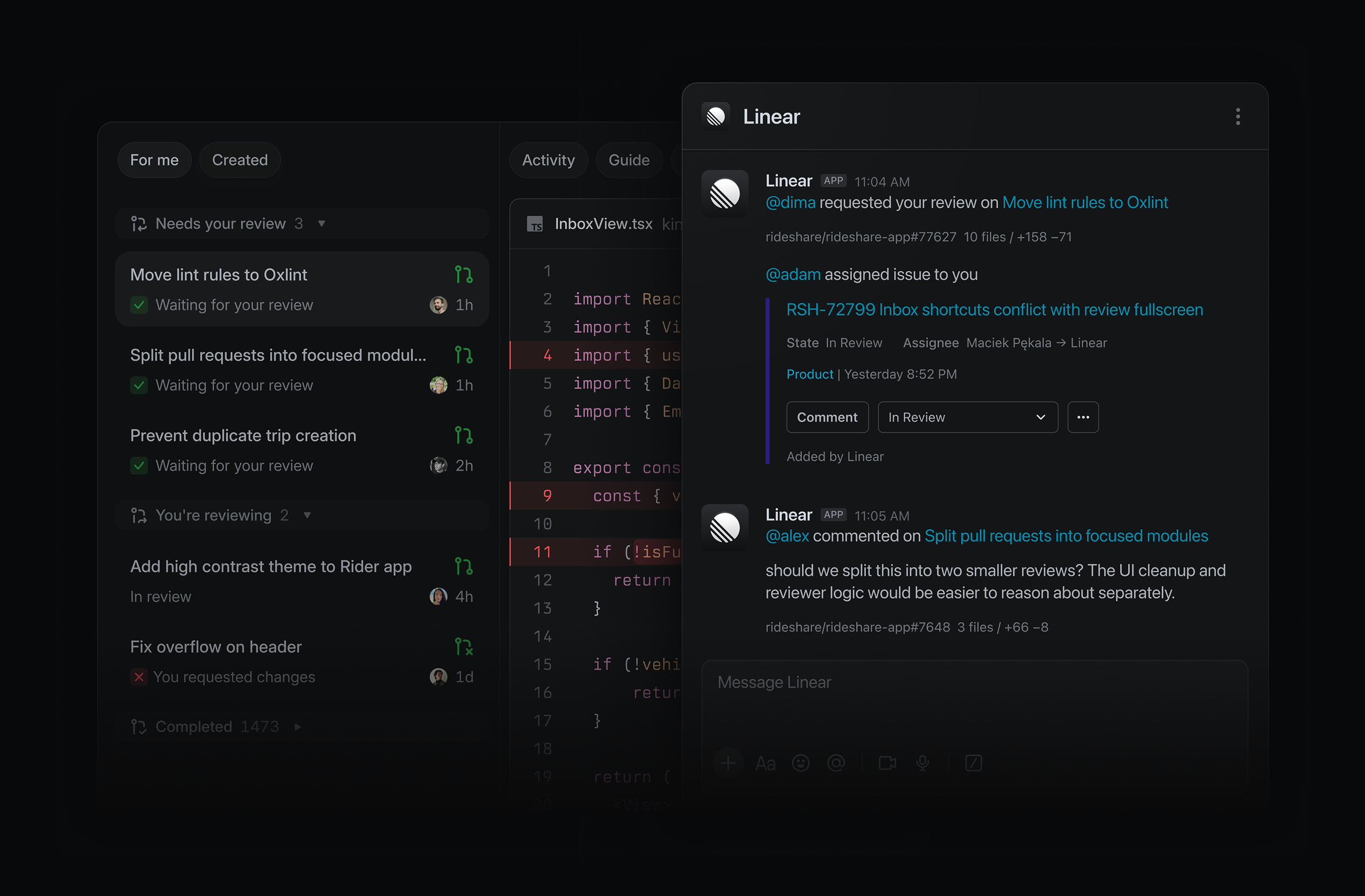Click highlighted line number 9 in the code diff

547,496
